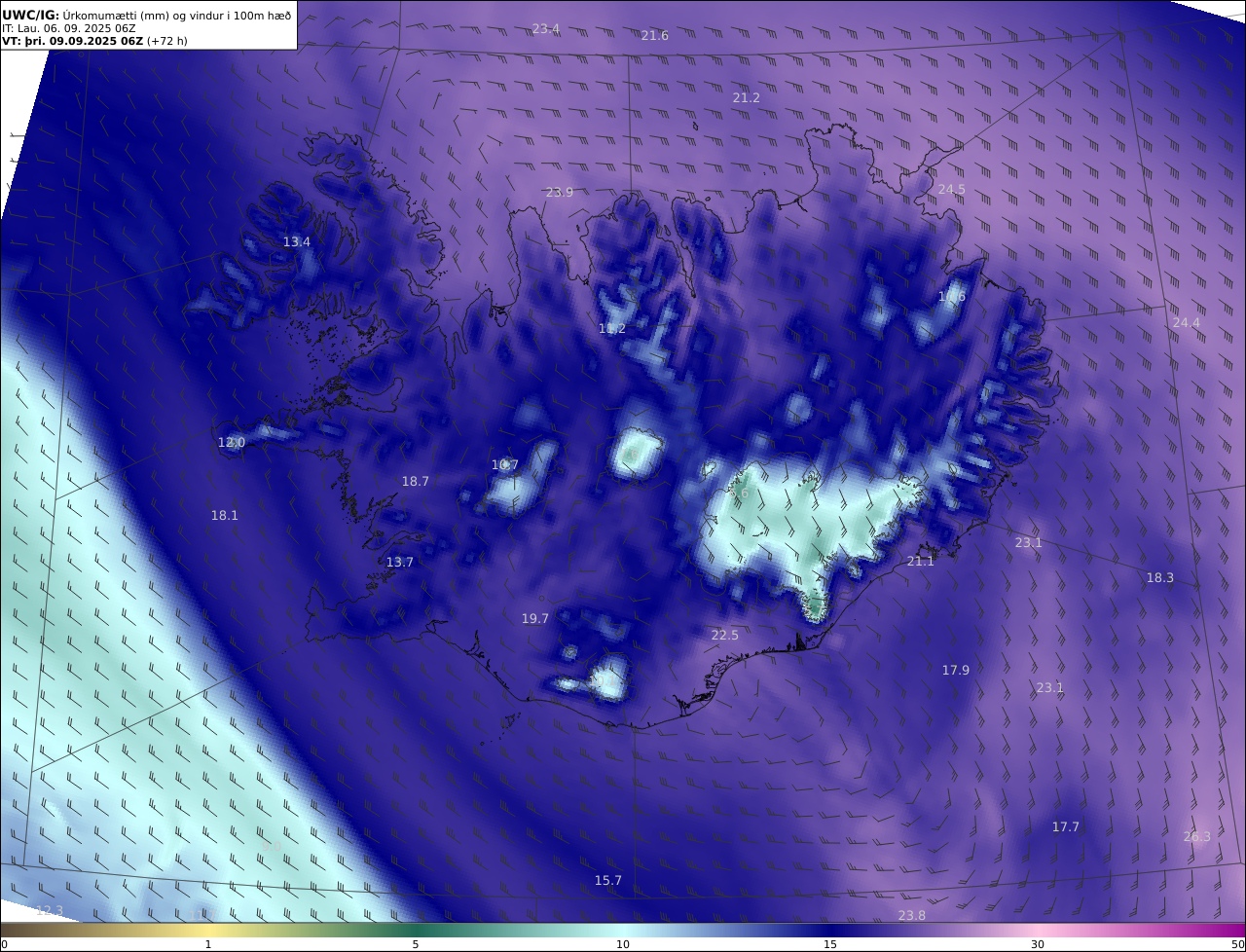1246x952 pixels.
Task: Click the map value 12.0
Action: [232, 443]
